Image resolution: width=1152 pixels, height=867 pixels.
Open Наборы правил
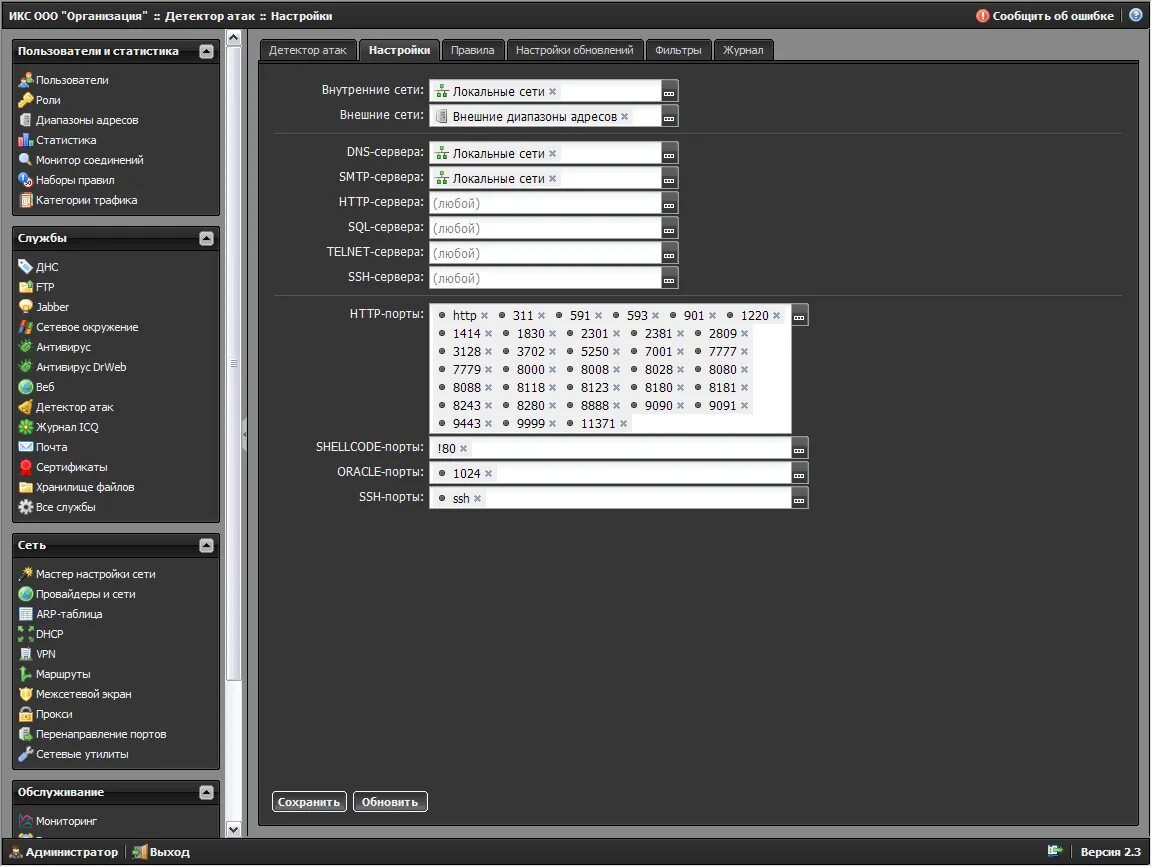[67, 180]
